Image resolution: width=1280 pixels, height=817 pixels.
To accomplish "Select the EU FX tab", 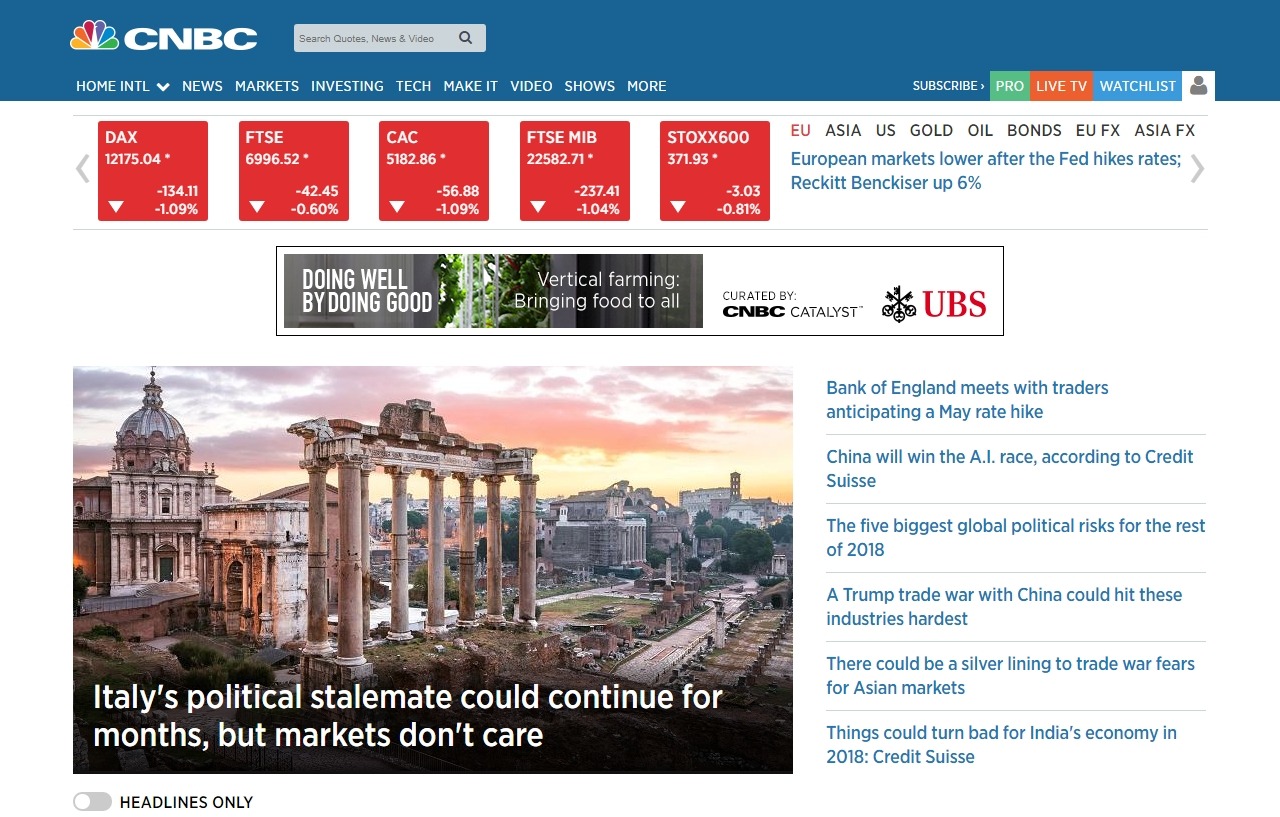I will click(1098, 130).
